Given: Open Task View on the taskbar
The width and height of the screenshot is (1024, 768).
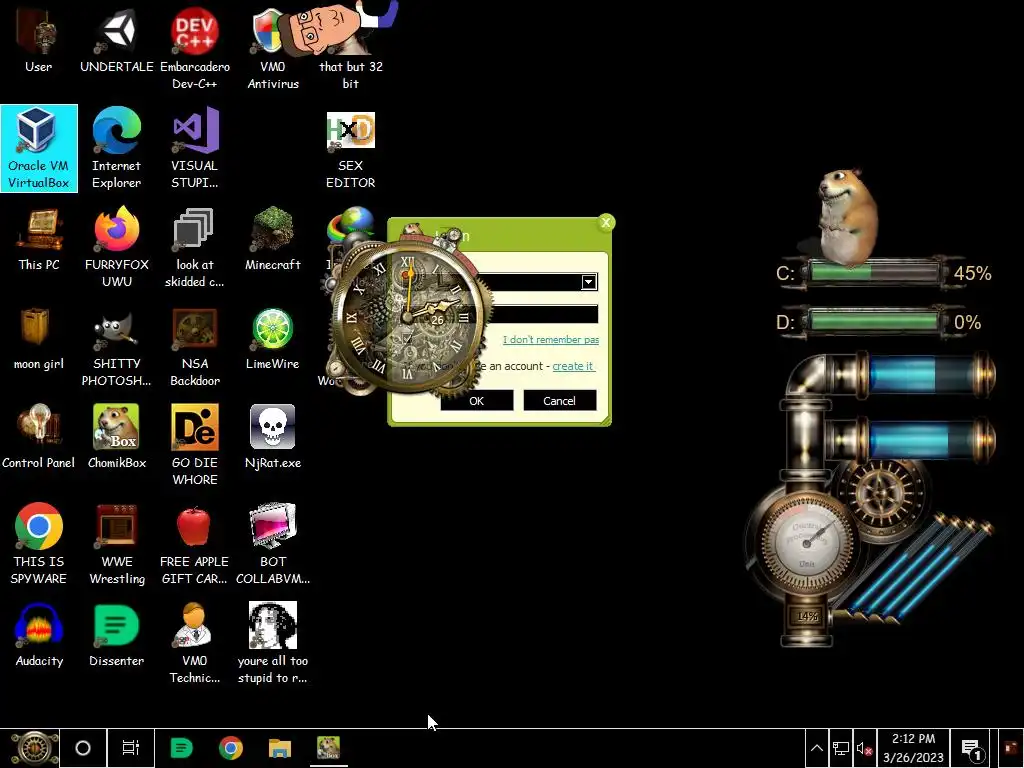Looking at the screenshot, I should click(131, 748).
